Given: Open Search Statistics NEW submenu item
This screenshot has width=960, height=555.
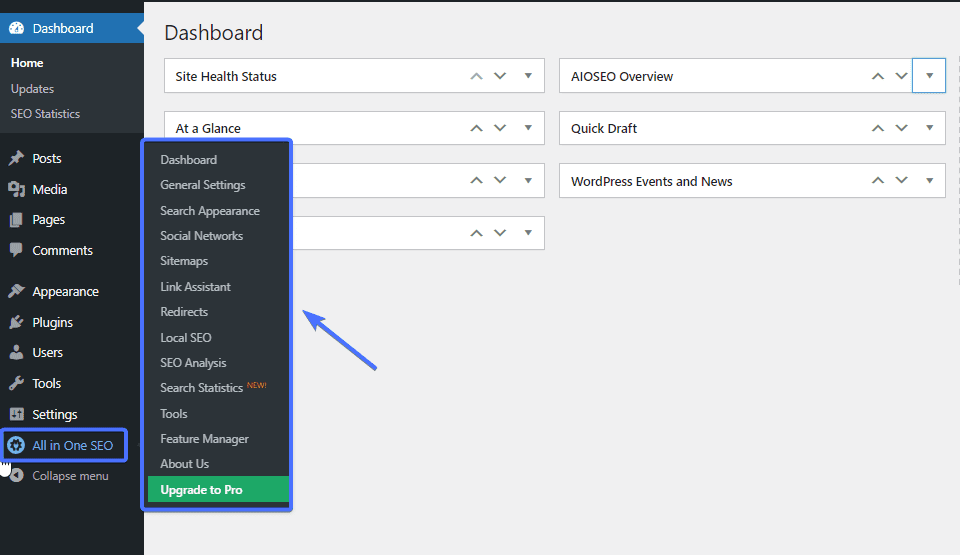Looking at the screenshot, I should (213, 388).
